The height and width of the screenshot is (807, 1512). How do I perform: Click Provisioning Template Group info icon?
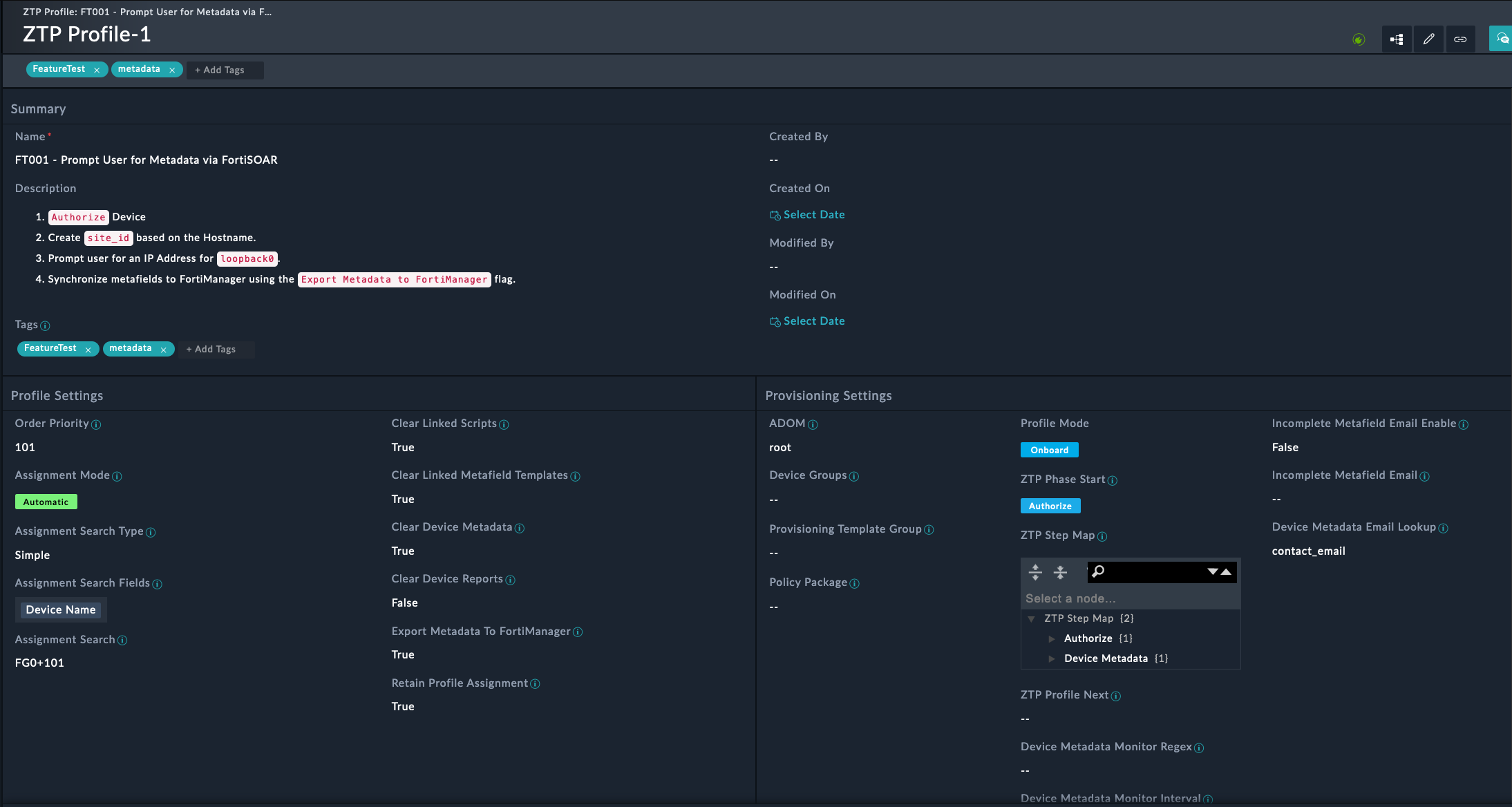929,530
